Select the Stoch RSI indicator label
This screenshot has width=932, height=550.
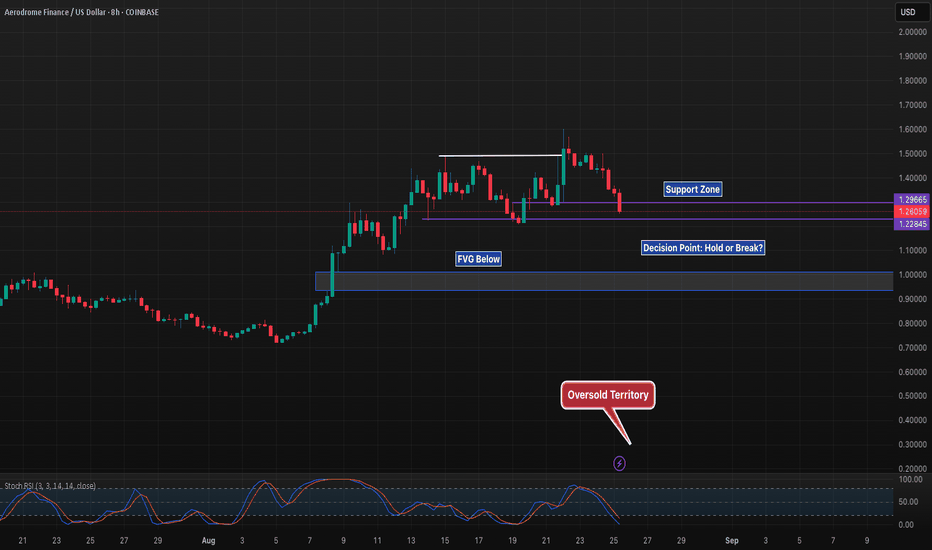(x=47, y=484)
